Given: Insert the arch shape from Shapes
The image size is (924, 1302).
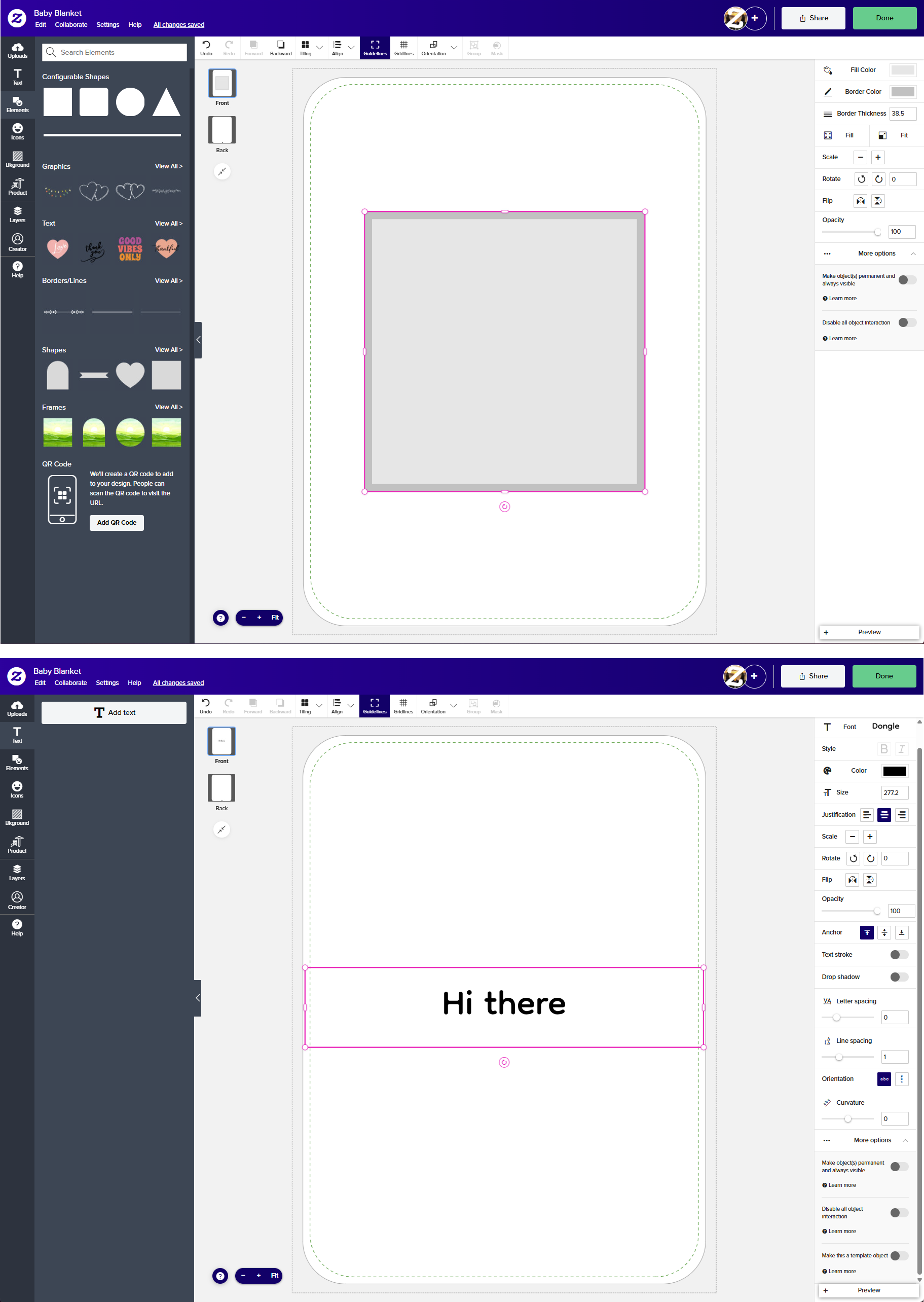Looking at the screenshot, I should (x=57, y=375).
